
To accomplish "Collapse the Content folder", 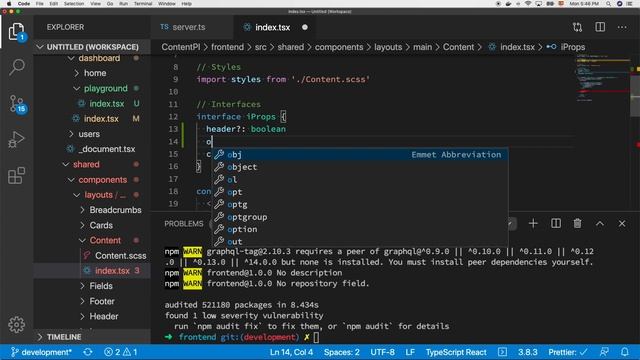I will coord(105,240).
